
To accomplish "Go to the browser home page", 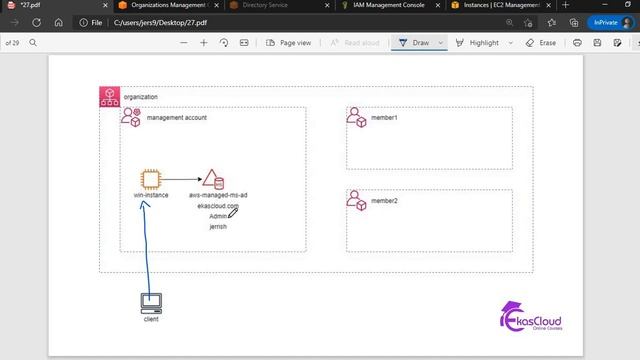I will pyautogui.click(x=59, y=23).
